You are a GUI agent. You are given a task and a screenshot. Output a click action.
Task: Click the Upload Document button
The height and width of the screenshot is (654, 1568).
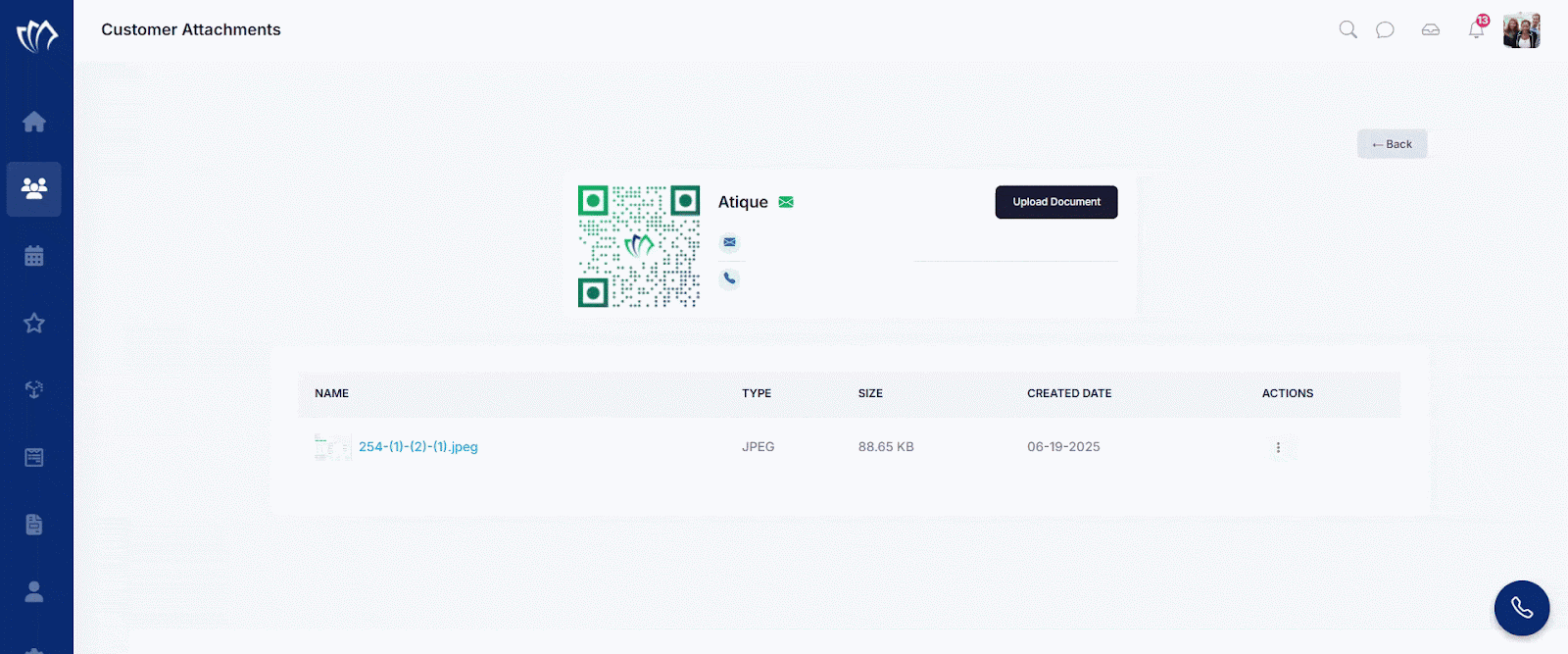pos(1056,202)
